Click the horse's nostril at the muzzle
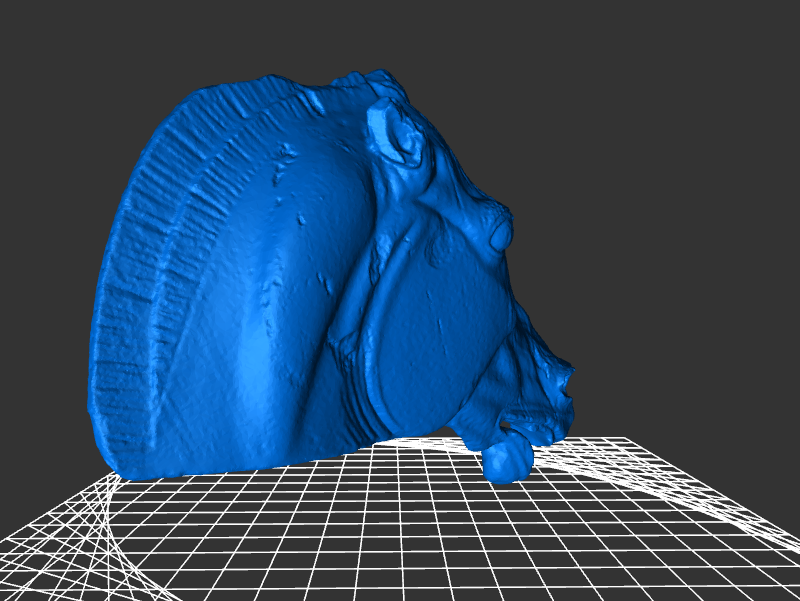This screenshot has height=601, width=800. tap(567, 378)
